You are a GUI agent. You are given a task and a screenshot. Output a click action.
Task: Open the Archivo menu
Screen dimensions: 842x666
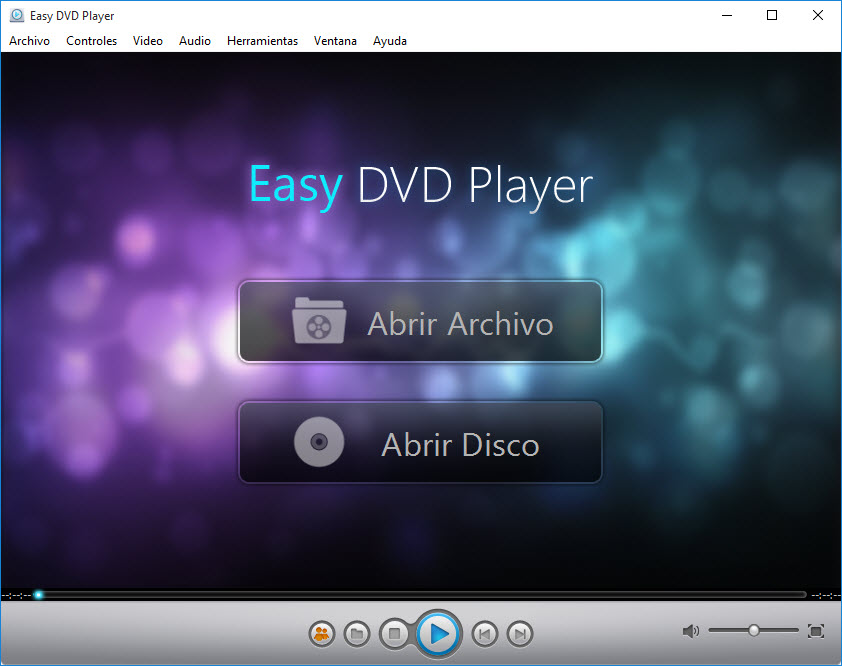click(30, 41)
